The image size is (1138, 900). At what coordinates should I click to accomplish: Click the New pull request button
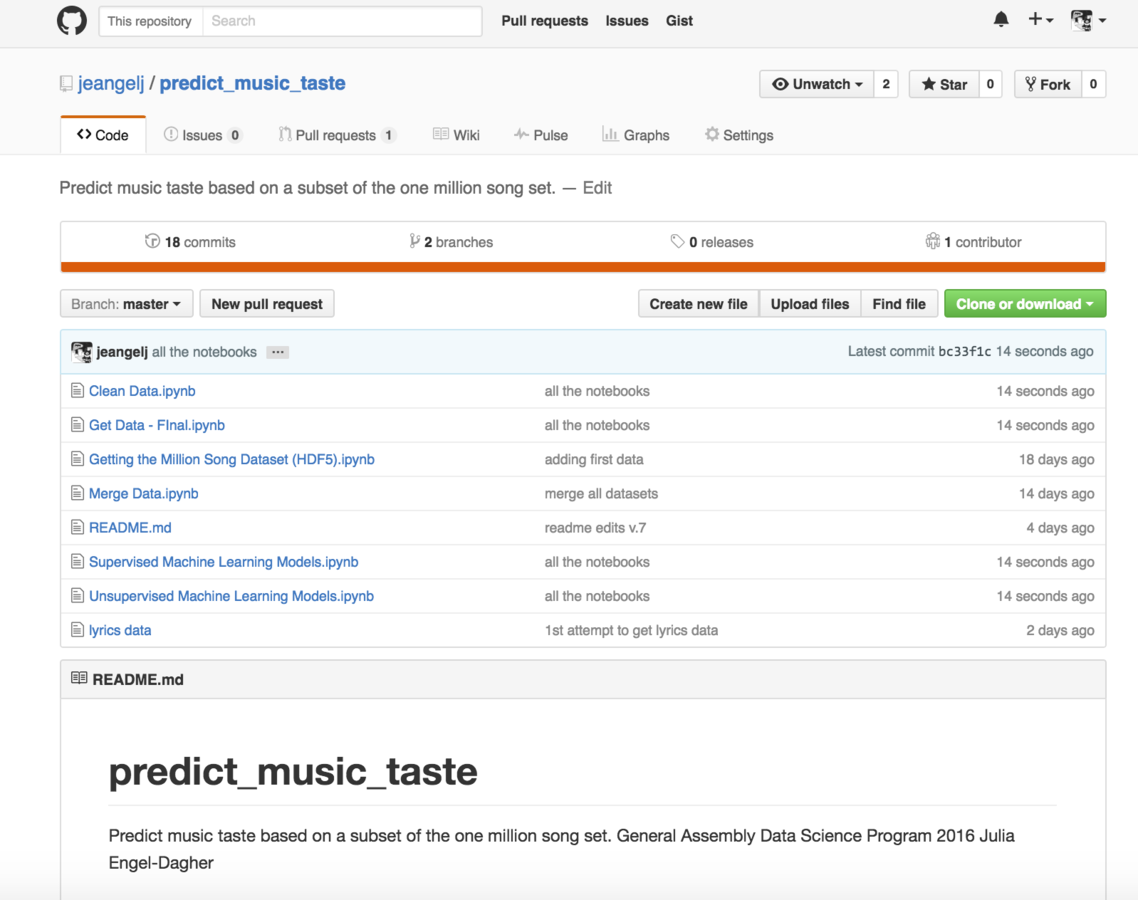(x=267, y=304)
